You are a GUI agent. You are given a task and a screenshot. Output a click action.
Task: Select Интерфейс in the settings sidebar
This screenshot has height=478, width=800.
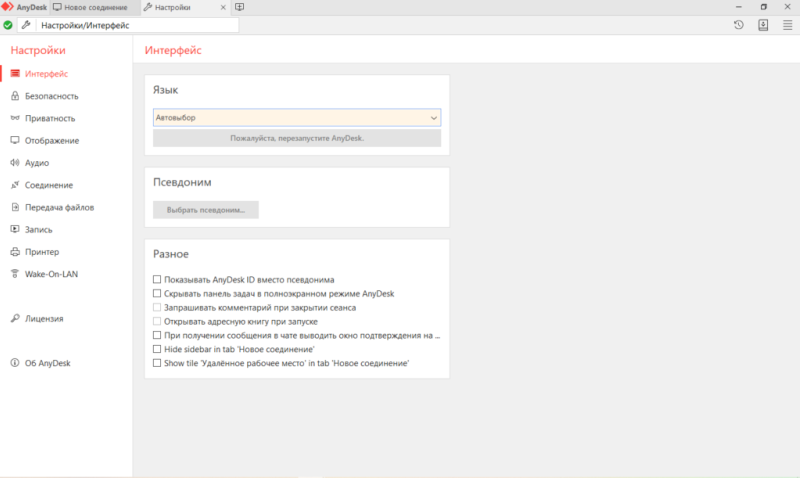click(46, 74)
